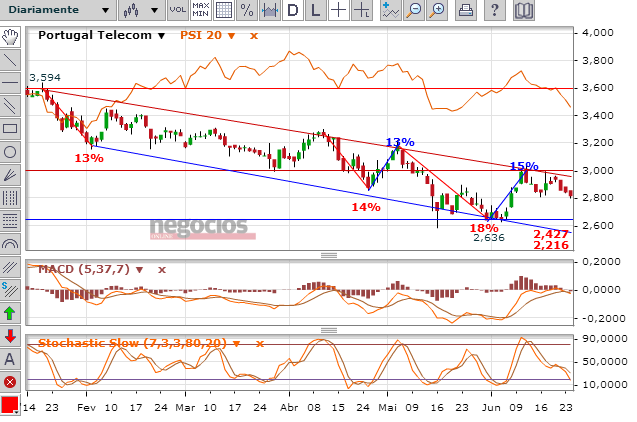Click the 3,594 price high label

tap(45, 77)
